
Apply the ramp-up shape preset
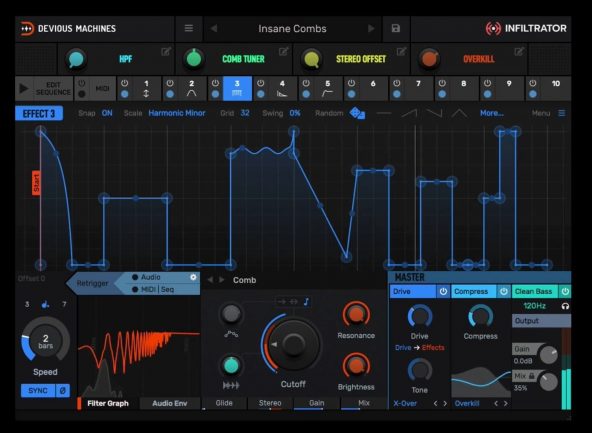pos(409,113)
